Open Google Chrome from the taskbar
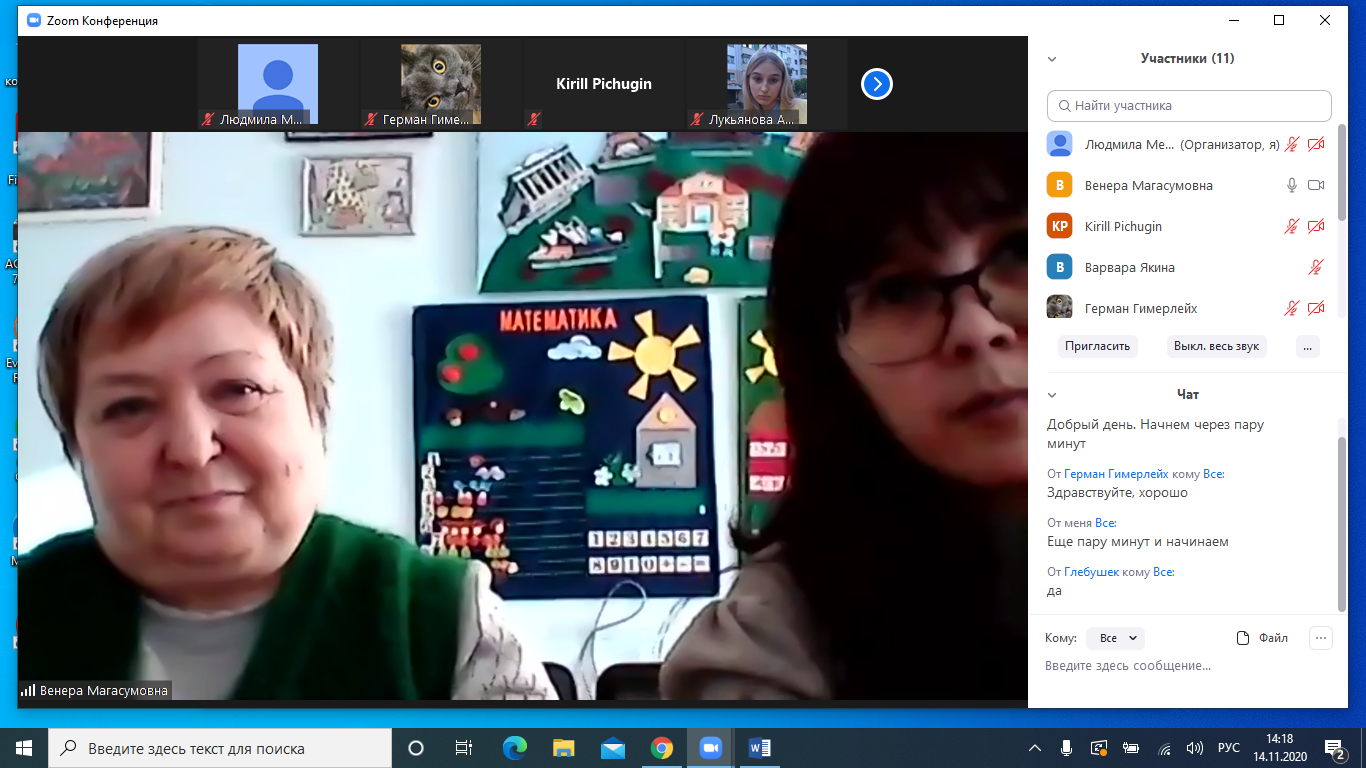This screenshot has height=768, width=1366. (661, 748)
